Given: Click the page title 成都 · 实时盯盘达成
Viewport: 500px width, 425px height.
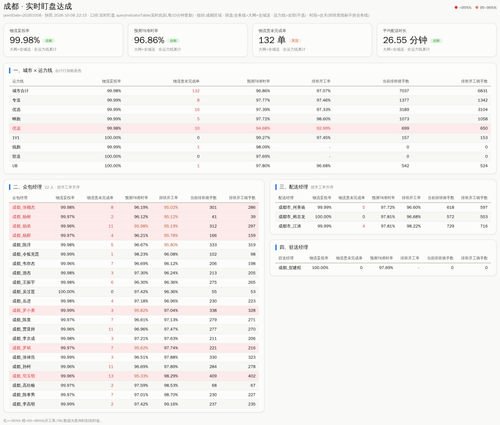Looking at the screenshot, I should pyautogui.click(x=37, y=6).
